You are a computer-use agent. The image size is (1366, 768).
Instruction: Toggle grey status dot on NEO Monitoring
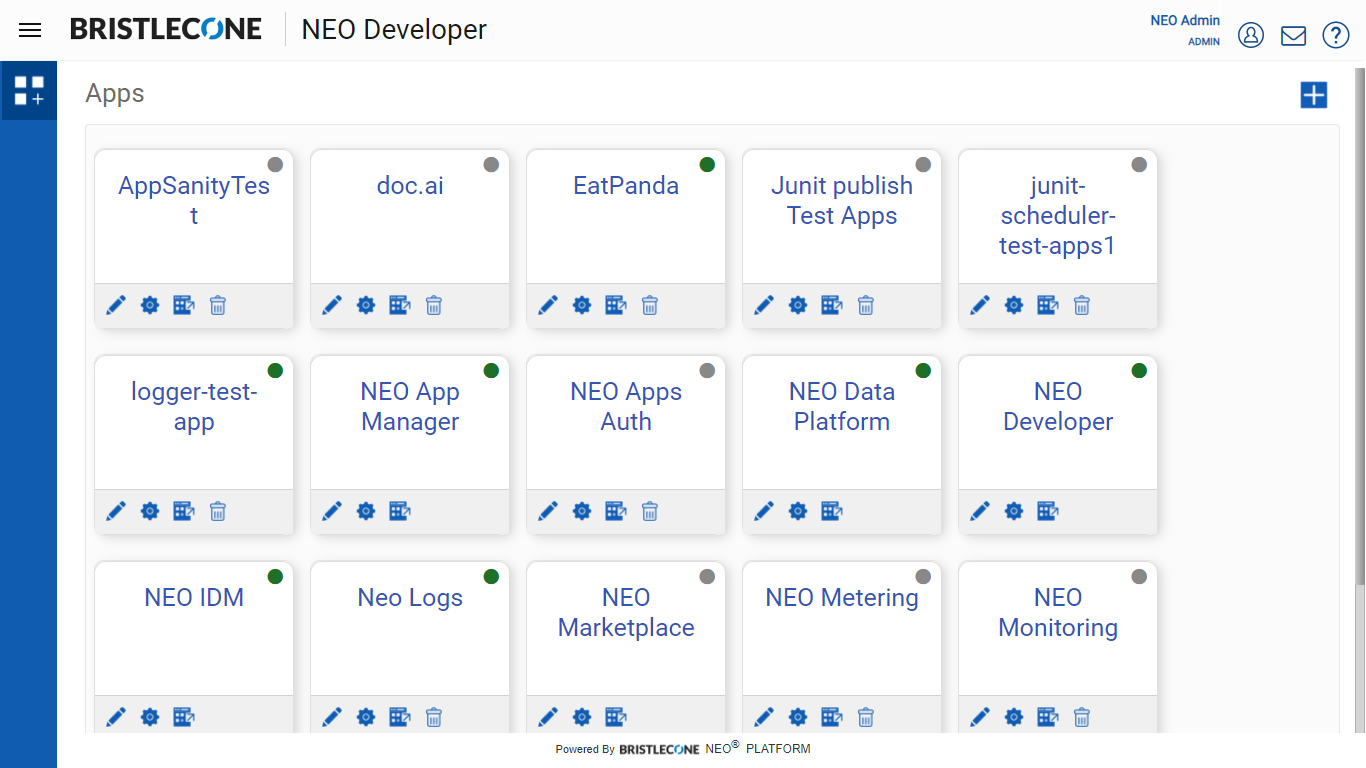1139,577
